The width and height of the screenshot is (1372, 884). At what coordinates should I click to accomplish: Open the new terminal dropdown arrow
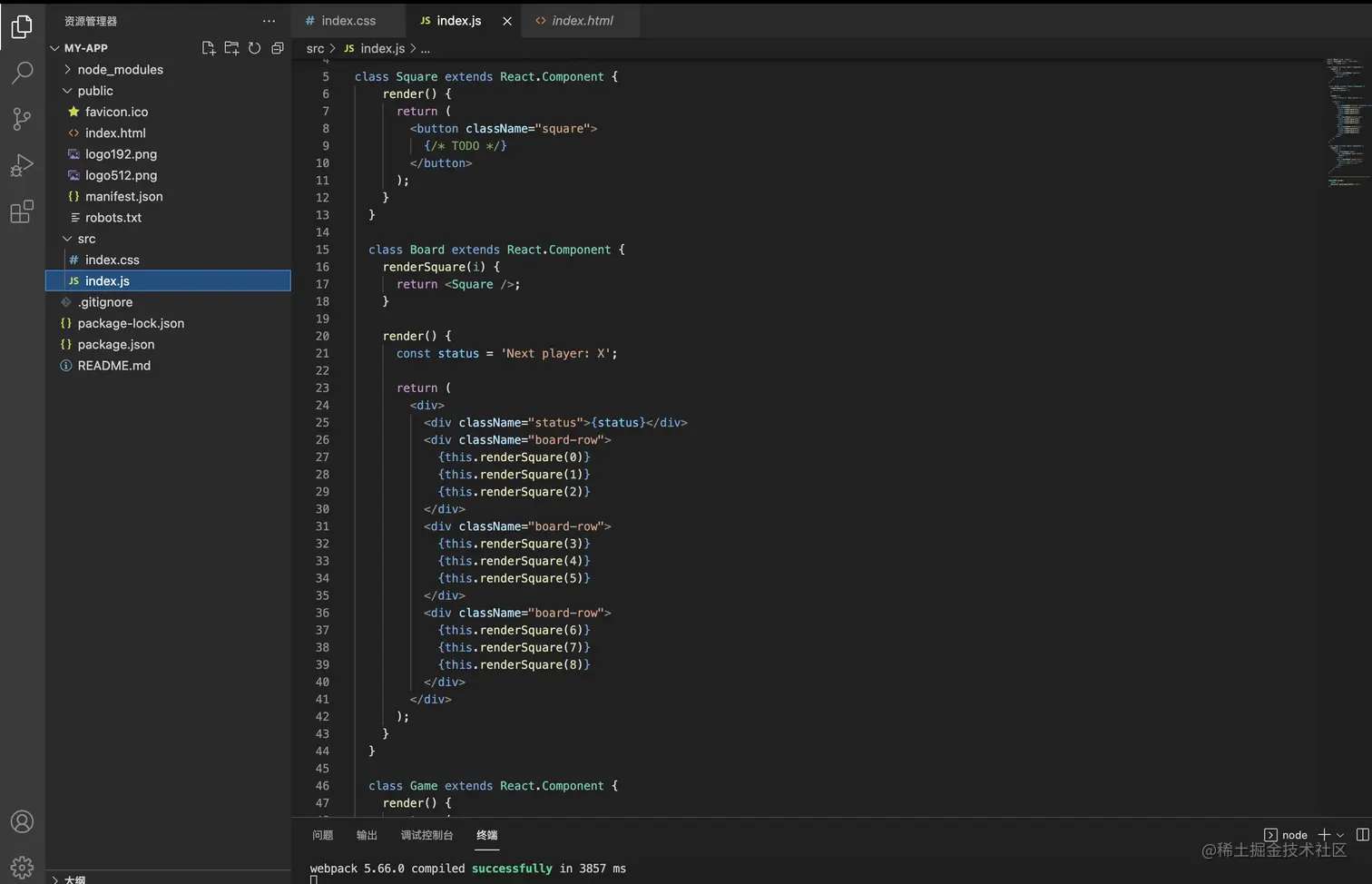[1340, 835]
